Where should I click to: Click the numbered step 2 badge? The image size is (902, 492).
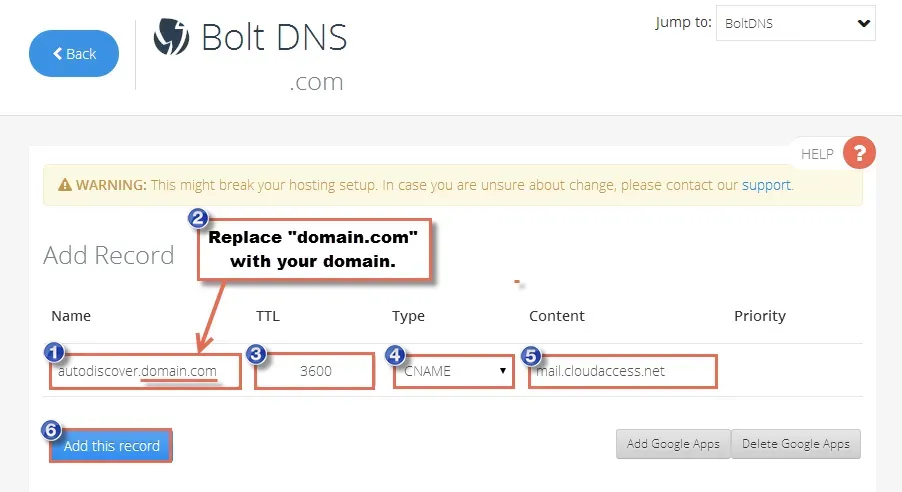point(198,219)
